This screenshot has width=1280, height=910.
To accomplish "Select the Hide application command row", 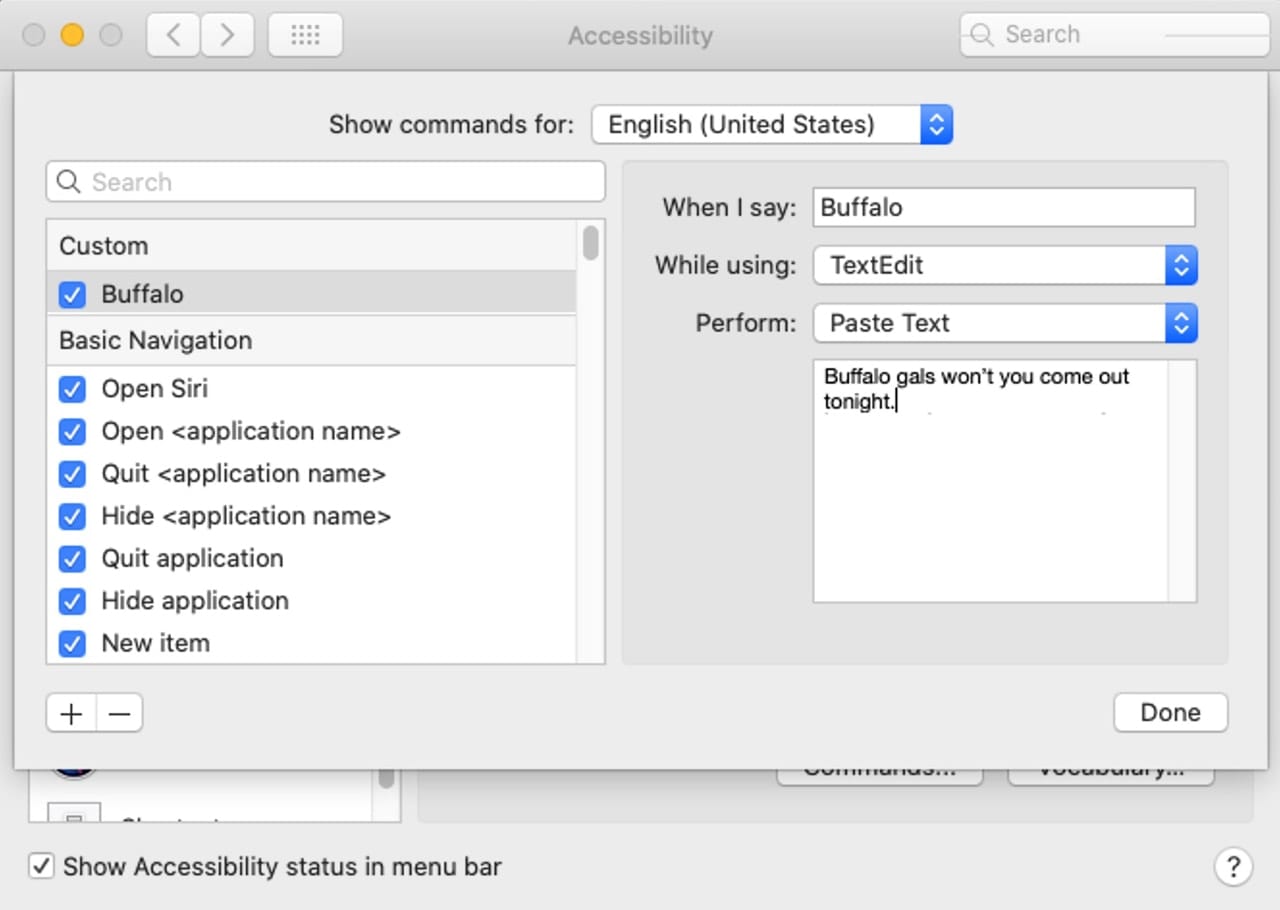I will tap(195, 601).
